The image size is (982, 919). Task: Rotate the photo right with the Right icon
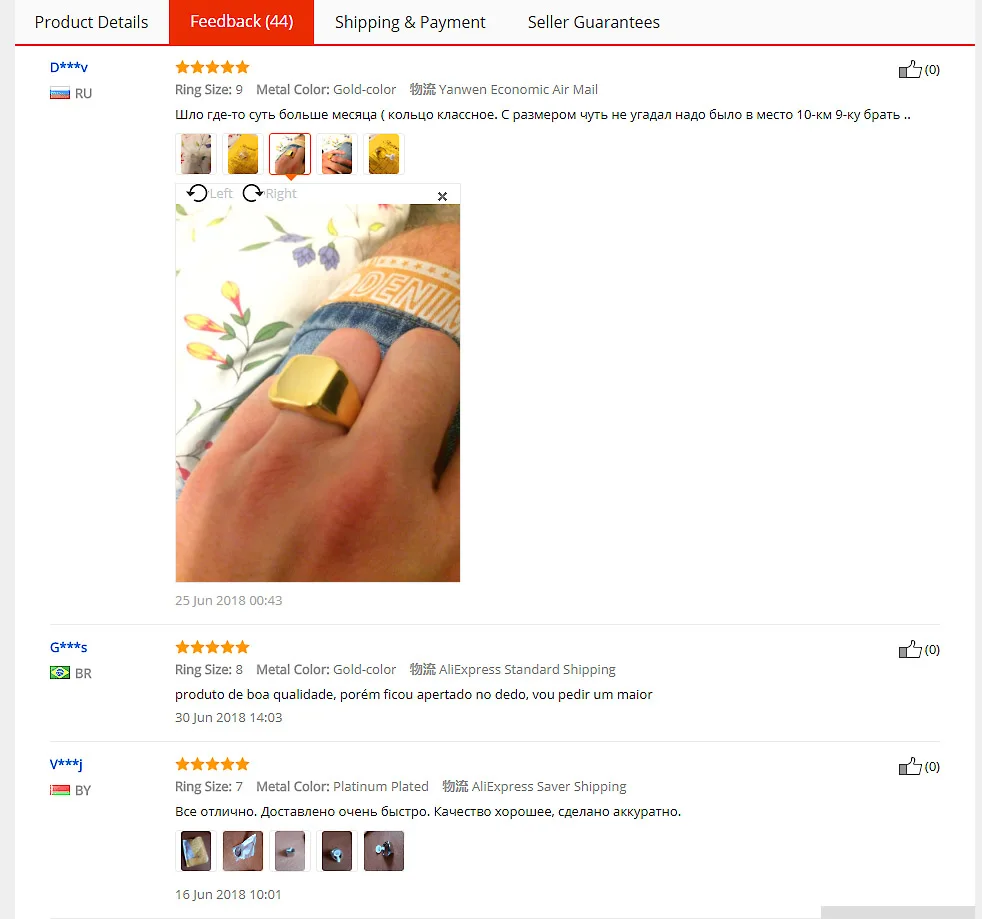[269, 194]
